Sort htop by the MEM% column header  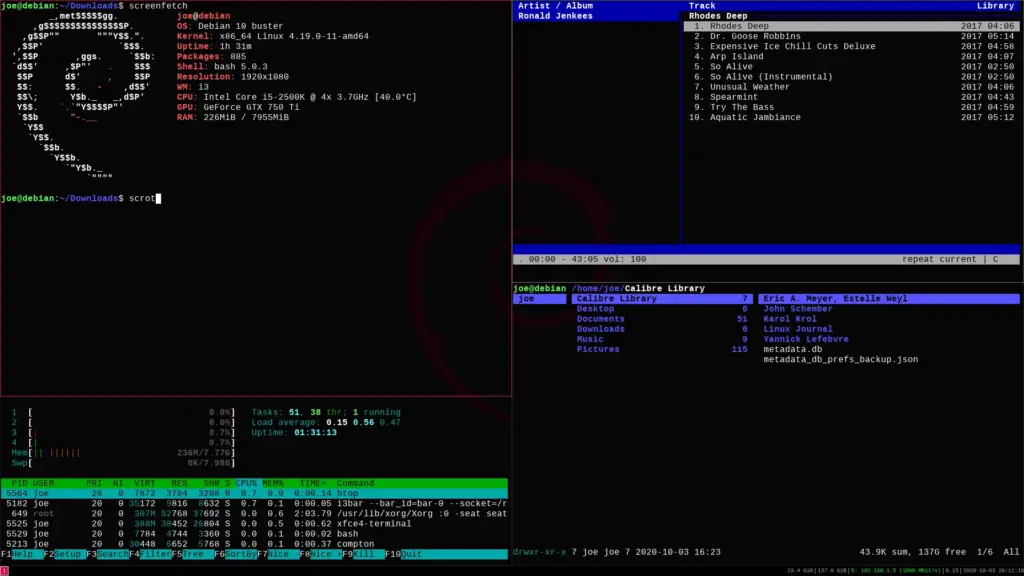(273, 483)
